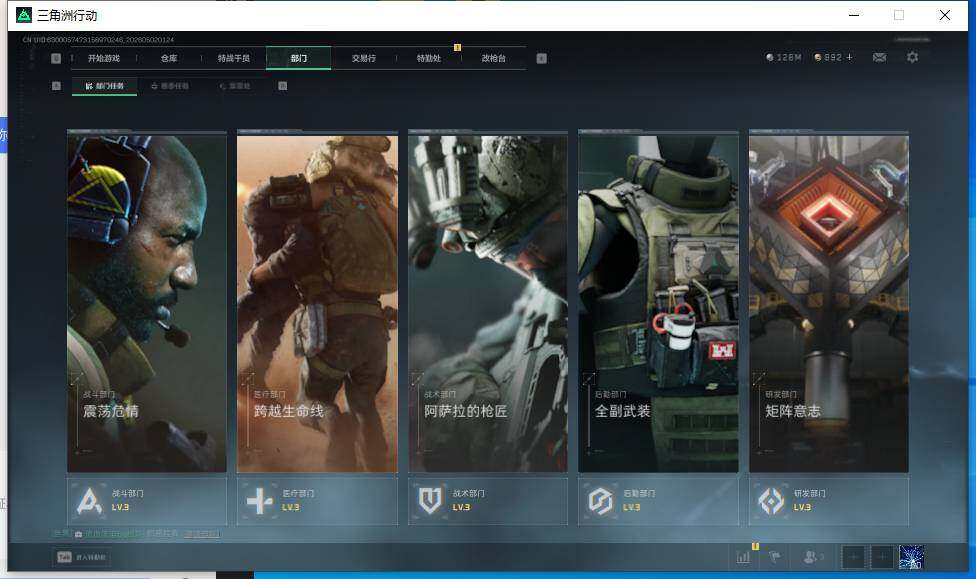Select the 战斗部门 LV.3 level label
Screen dimensions: 976x579
click(120, 507)
